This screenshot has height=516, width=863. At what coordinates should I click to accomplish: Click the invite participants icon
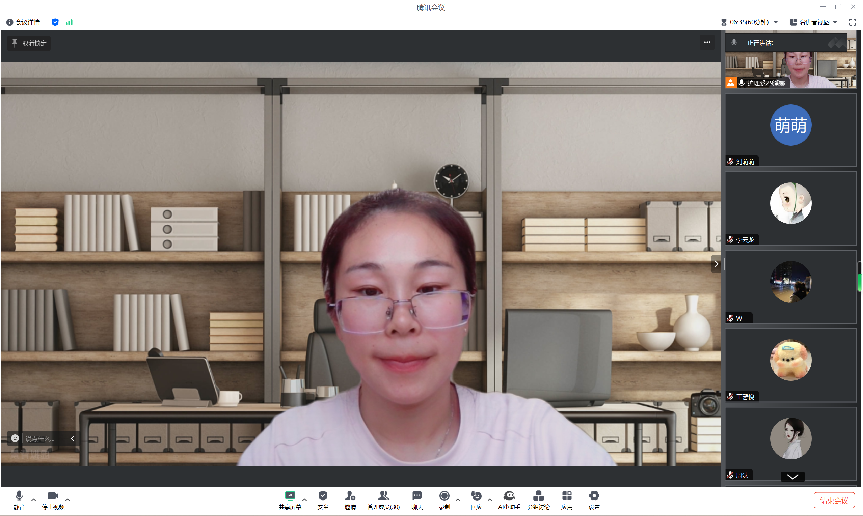350,498
